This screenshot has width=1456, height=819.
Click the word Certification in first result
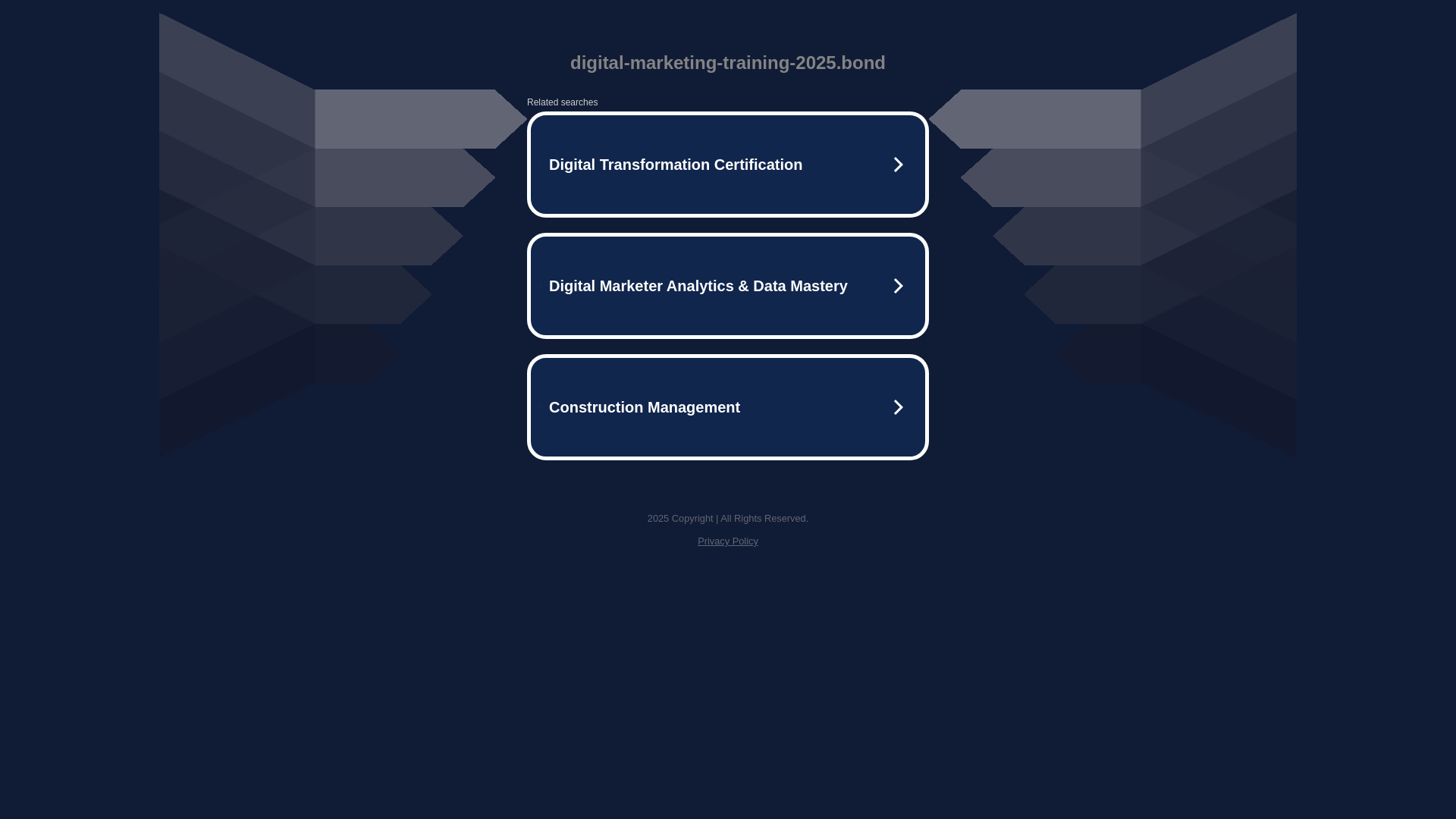(758, 165)
